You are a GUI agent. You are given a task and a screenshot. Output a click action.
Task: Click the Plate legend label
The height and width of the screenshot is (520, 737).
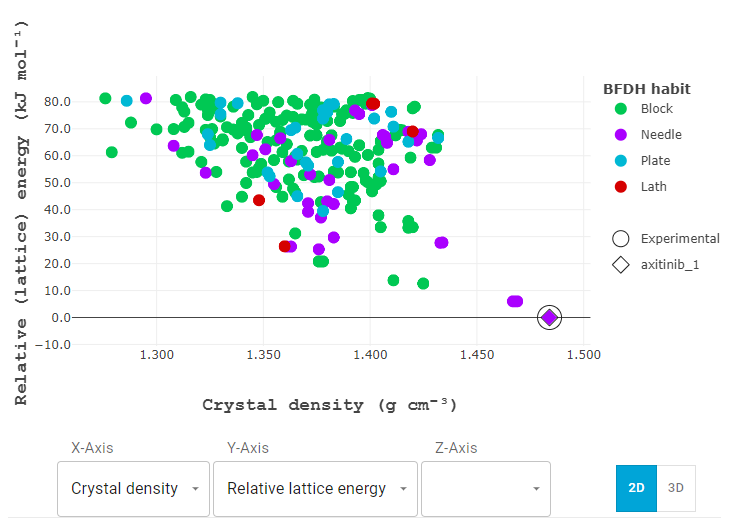[655, 161]
